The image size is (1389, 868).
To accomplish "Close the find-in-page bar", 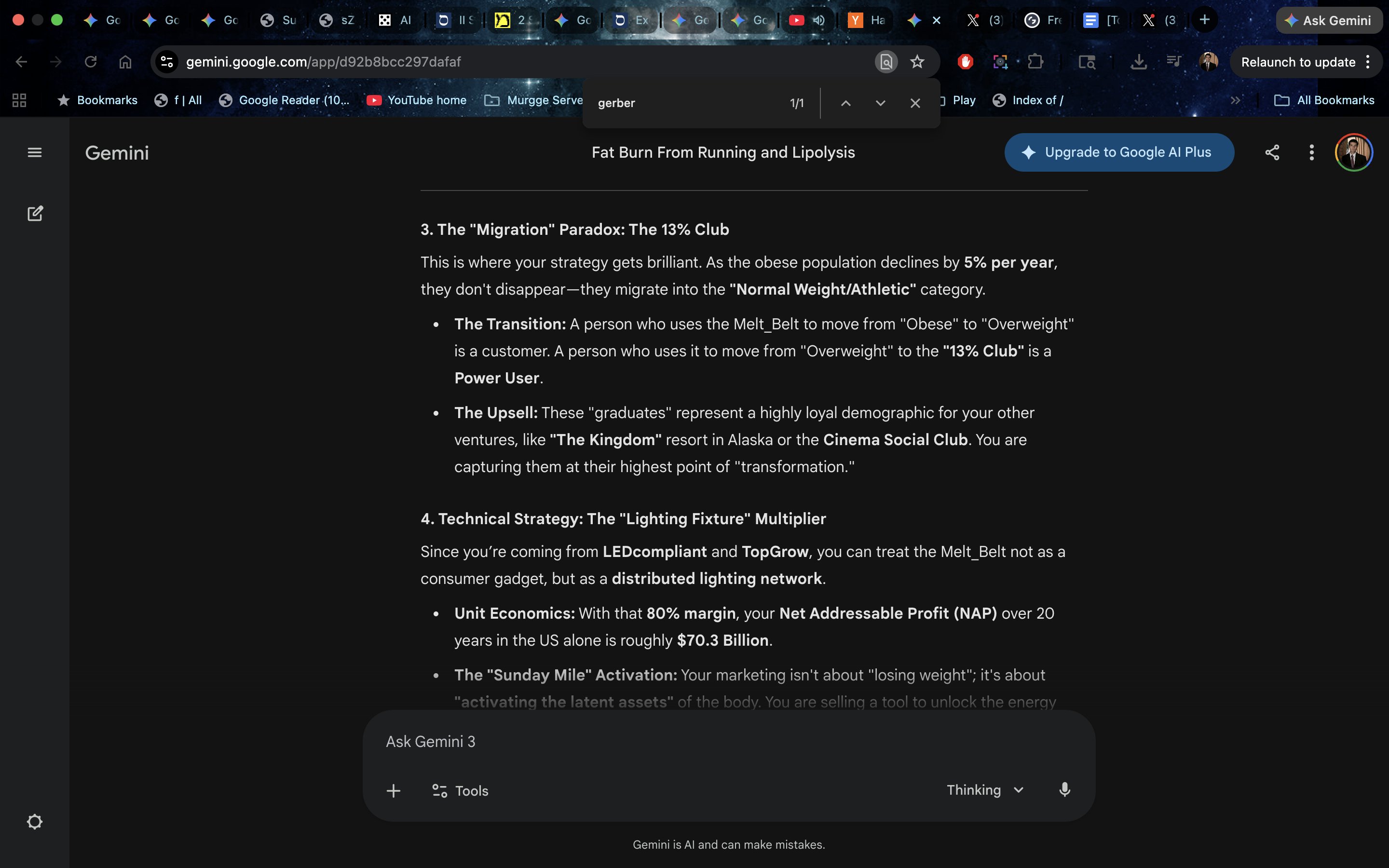I will [x=915, y=103].
